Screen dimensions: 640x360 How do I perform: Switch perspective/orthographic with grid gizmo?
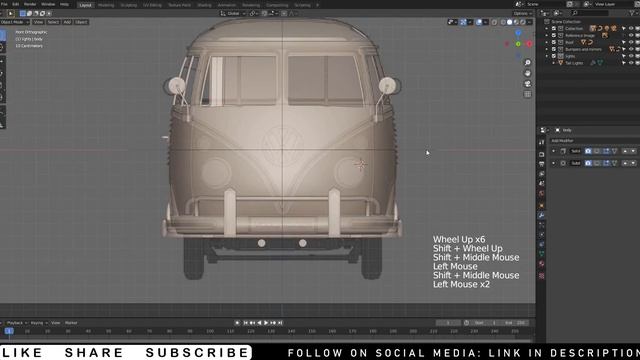pos(527,94)
